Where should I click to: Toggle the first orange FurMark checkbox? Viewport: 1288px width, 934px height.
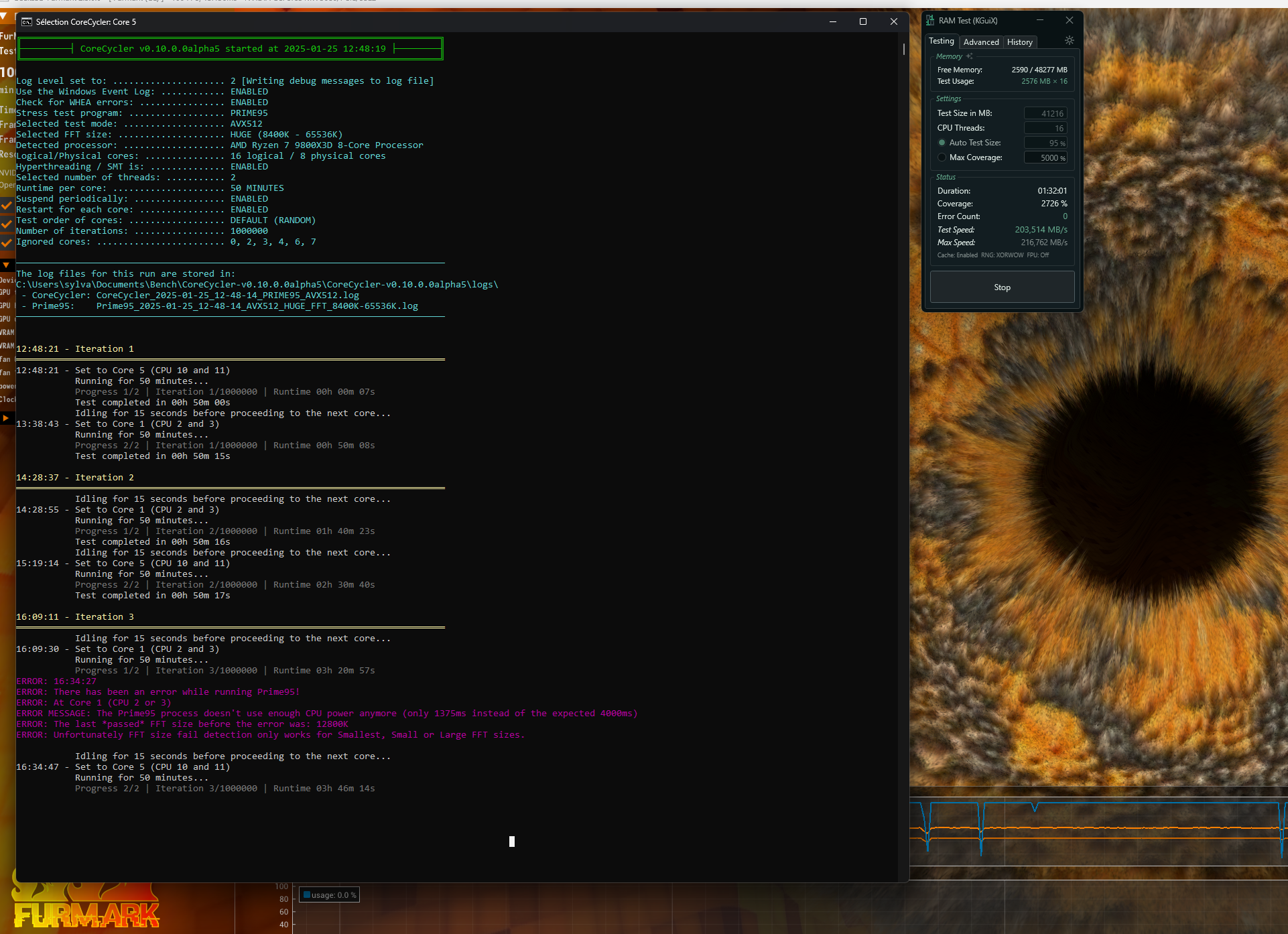(x=6, y=206)
